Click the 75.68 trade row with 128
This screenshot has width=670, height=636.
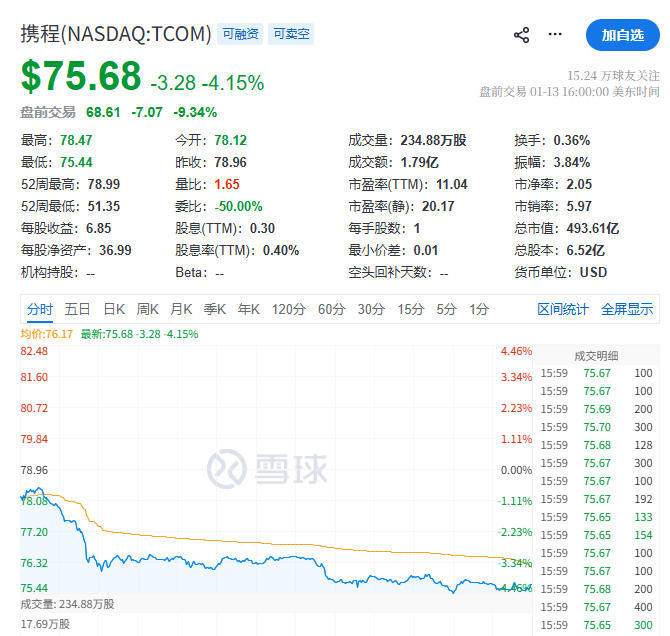pyautogui.click(x=597, y=445)
